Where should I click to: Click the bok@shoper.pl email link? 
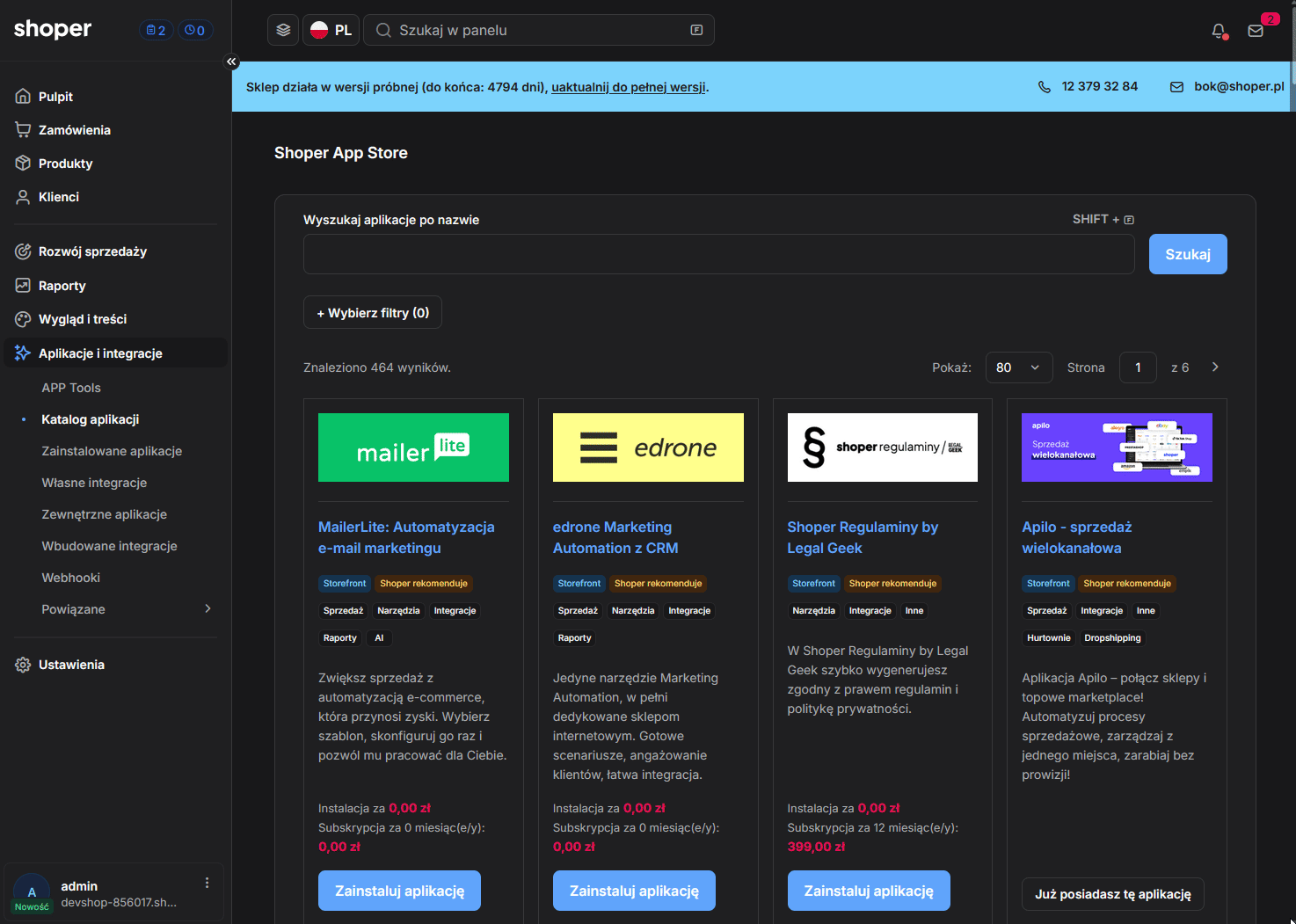[1239, 86]
